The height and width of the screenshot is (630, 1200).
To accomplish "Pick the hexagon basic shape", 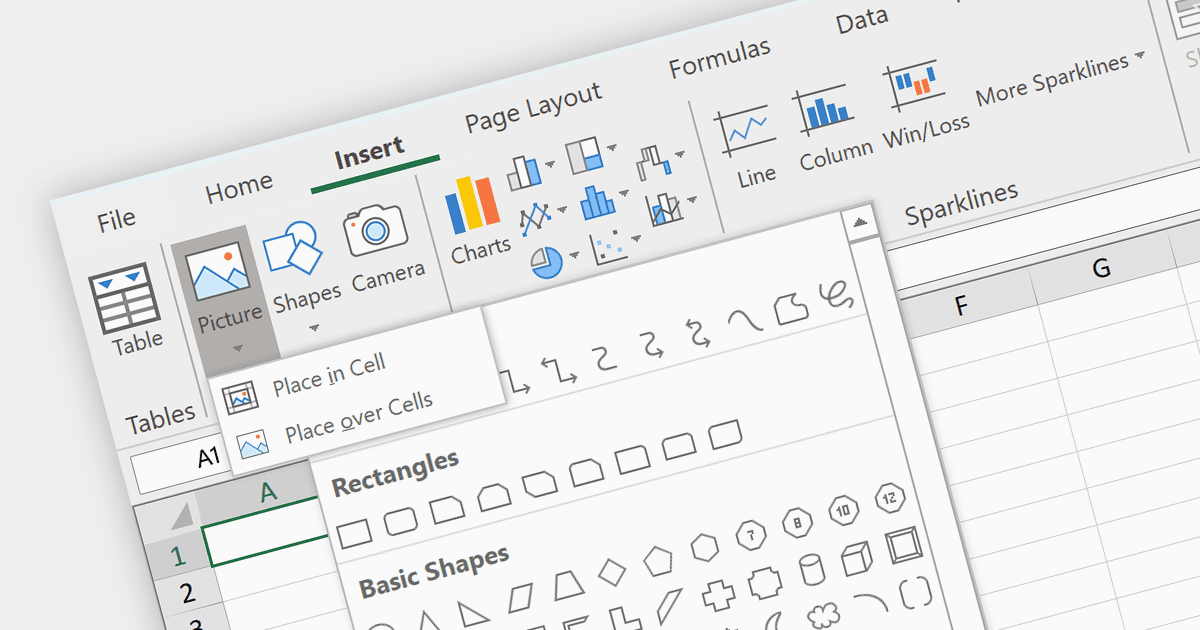I will (x=705, y=546).
